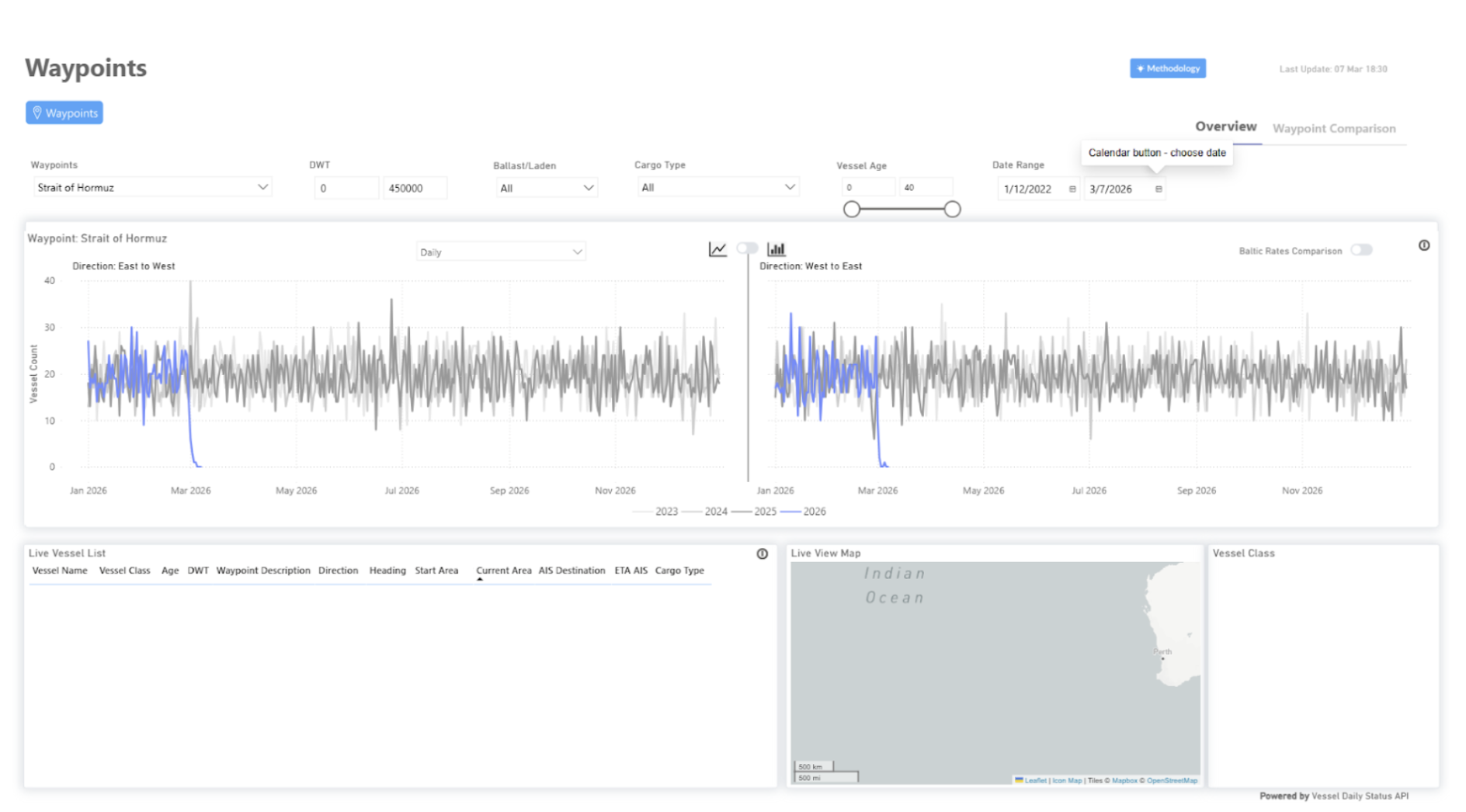
Task: Sort by the Current Area column
Action: point(504,570)
